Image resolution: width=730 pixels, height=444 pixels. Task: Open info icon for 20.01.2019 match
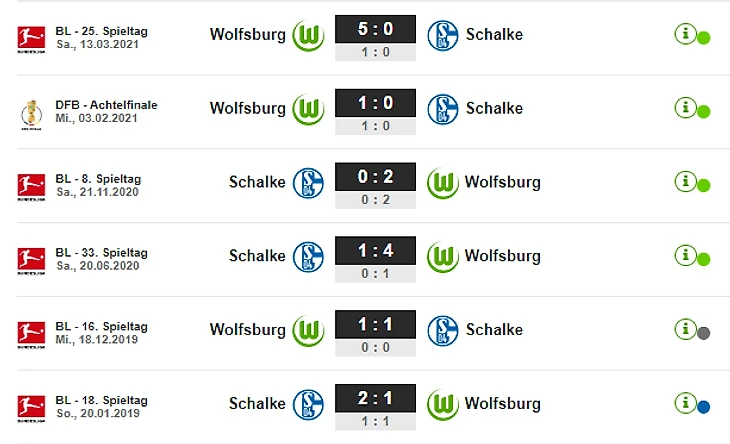pos(685,403)
